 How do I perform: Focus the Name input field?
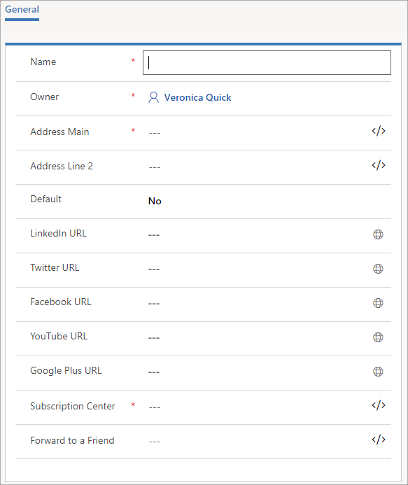click(x=267, y=63)
